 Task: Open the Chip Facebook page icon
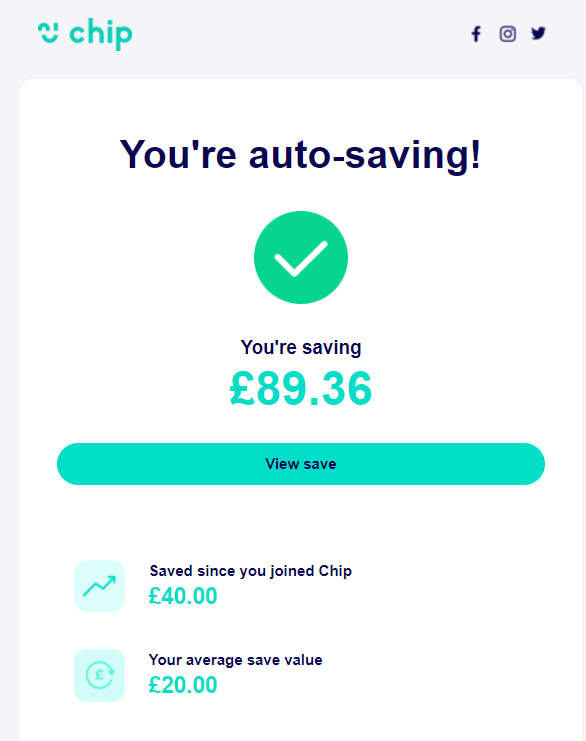[x=476, y=34]
